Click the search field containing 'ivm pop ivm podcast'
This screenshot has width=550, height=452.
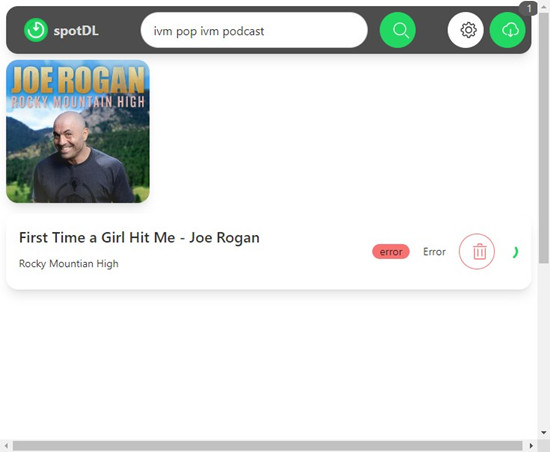(x=254, y=30)
